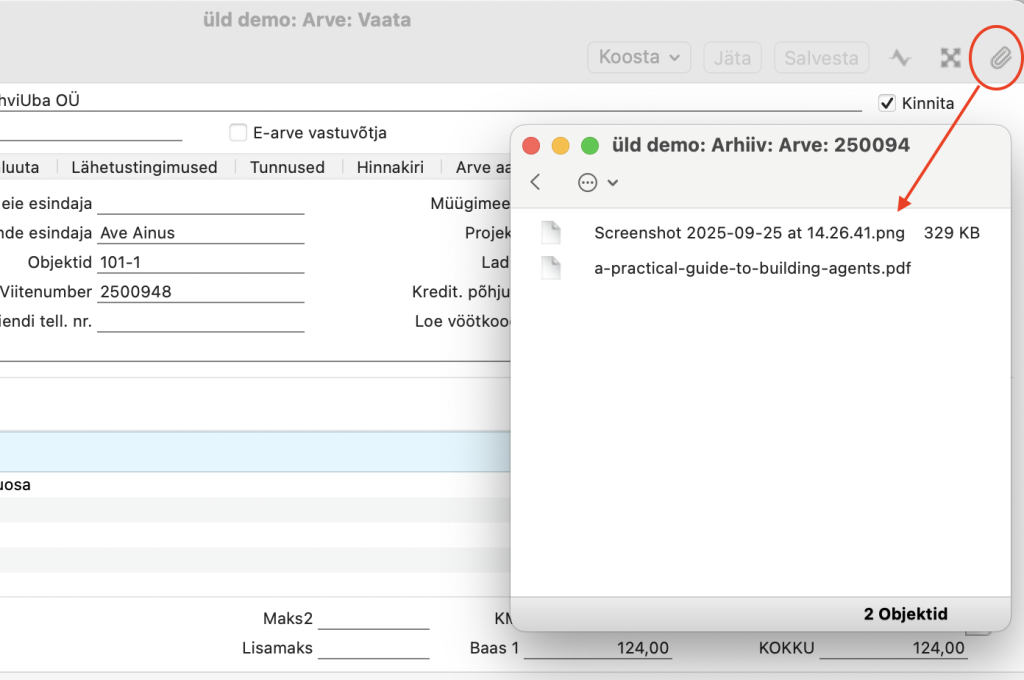Click the Objektid field containing 101-1
Image resolution: width=1024 pixels, height=680 pixels.
click(200, 262)
